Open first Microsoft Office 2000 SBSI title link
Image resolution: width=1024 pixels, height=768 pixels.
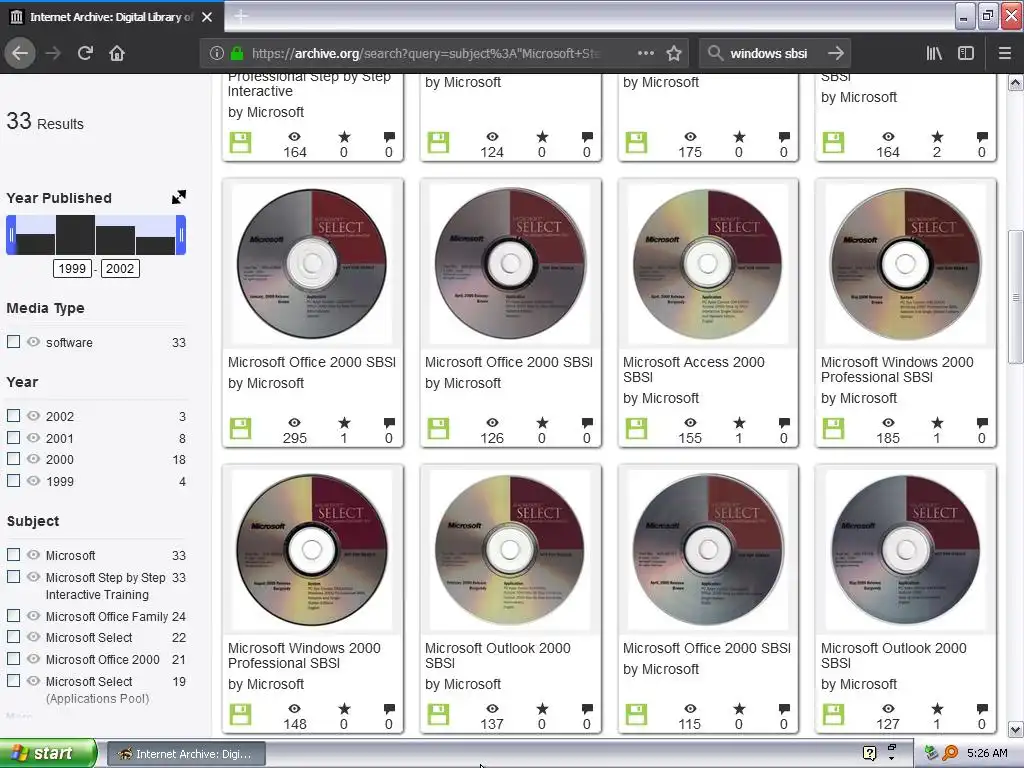[312, 362]
